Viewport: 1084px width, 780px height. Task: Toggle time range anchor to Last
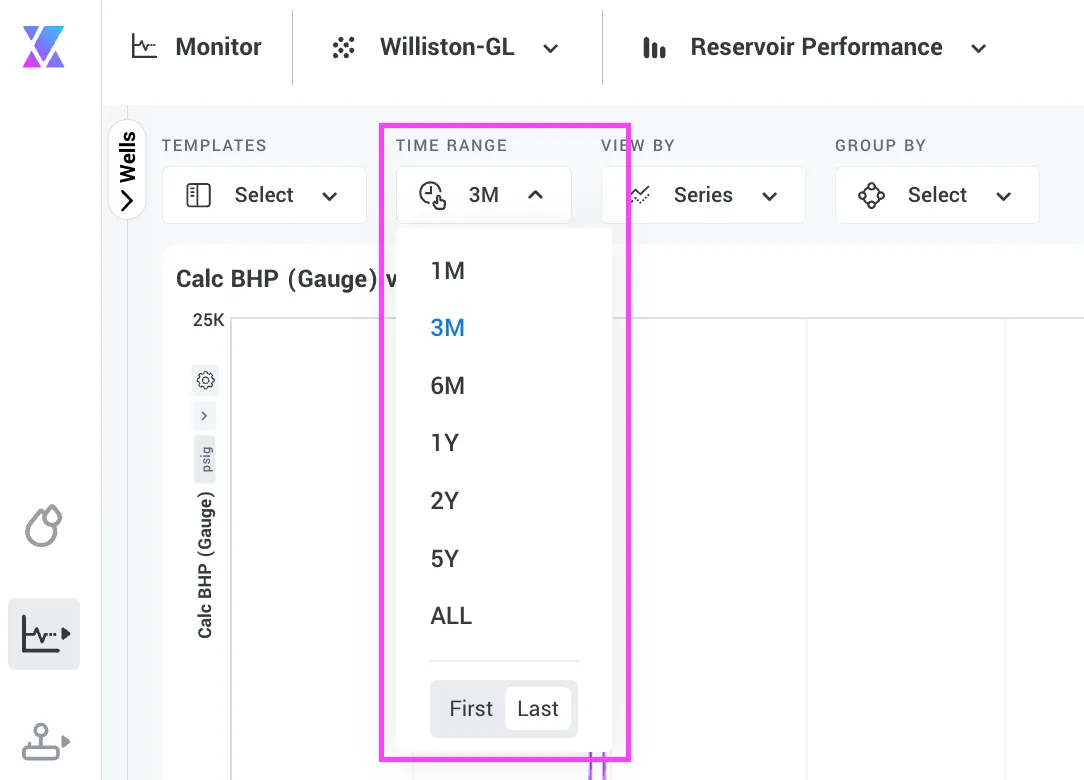click(x=538, y=708)
